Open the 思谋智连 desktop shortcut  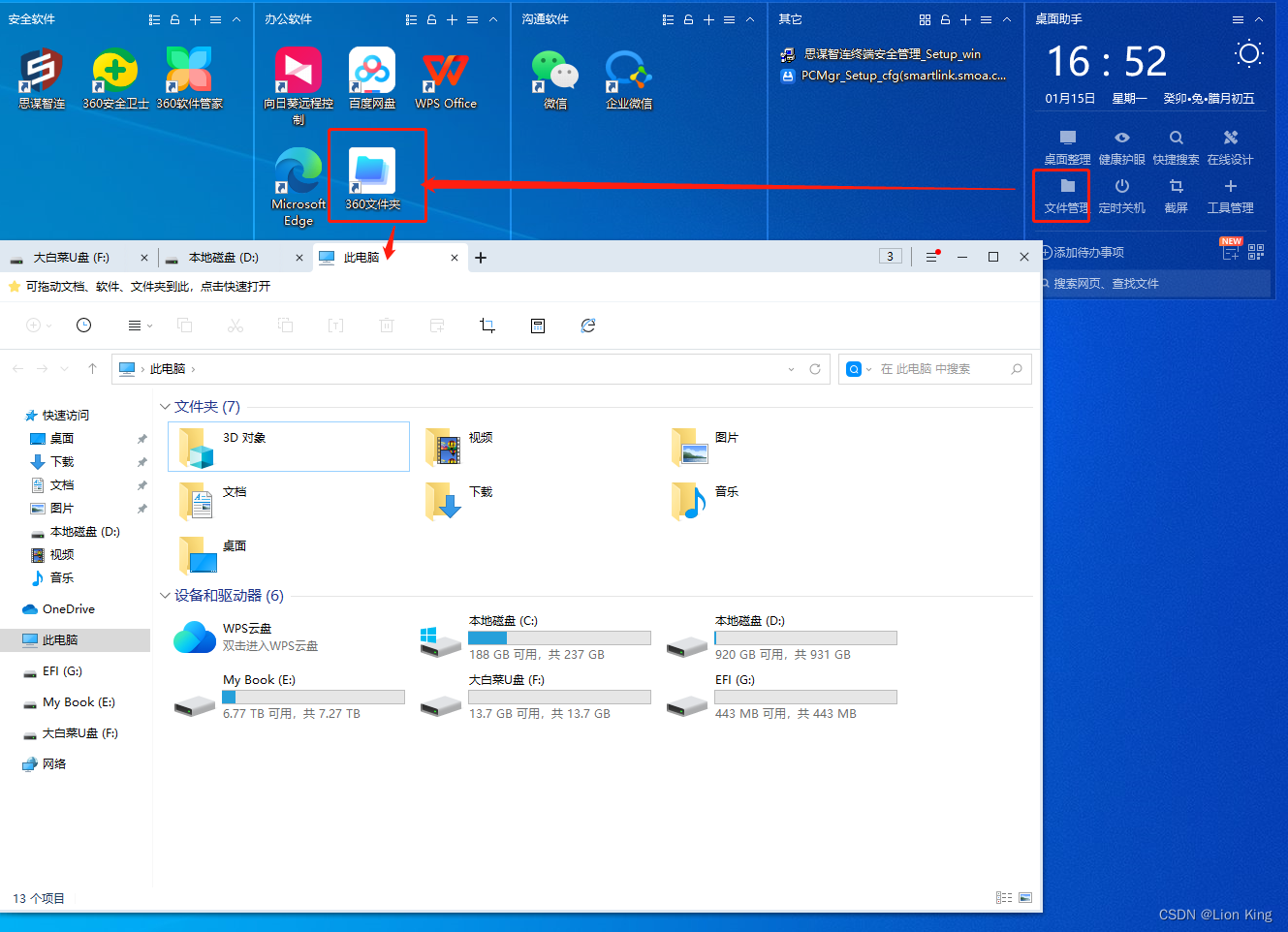pyautogui.click(x=42, y=78)
